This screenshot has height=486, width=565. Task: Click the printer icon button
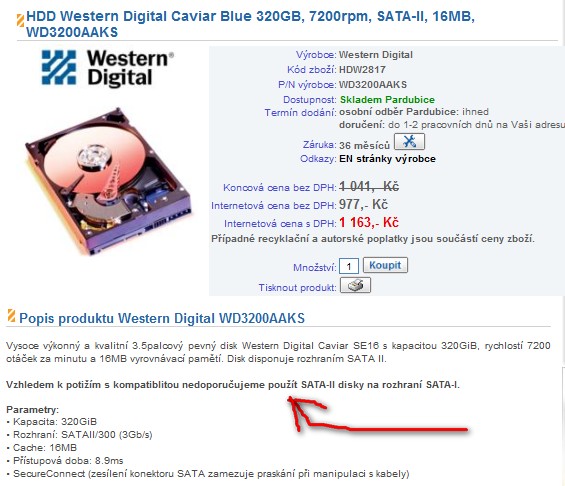tap(355, 285)
